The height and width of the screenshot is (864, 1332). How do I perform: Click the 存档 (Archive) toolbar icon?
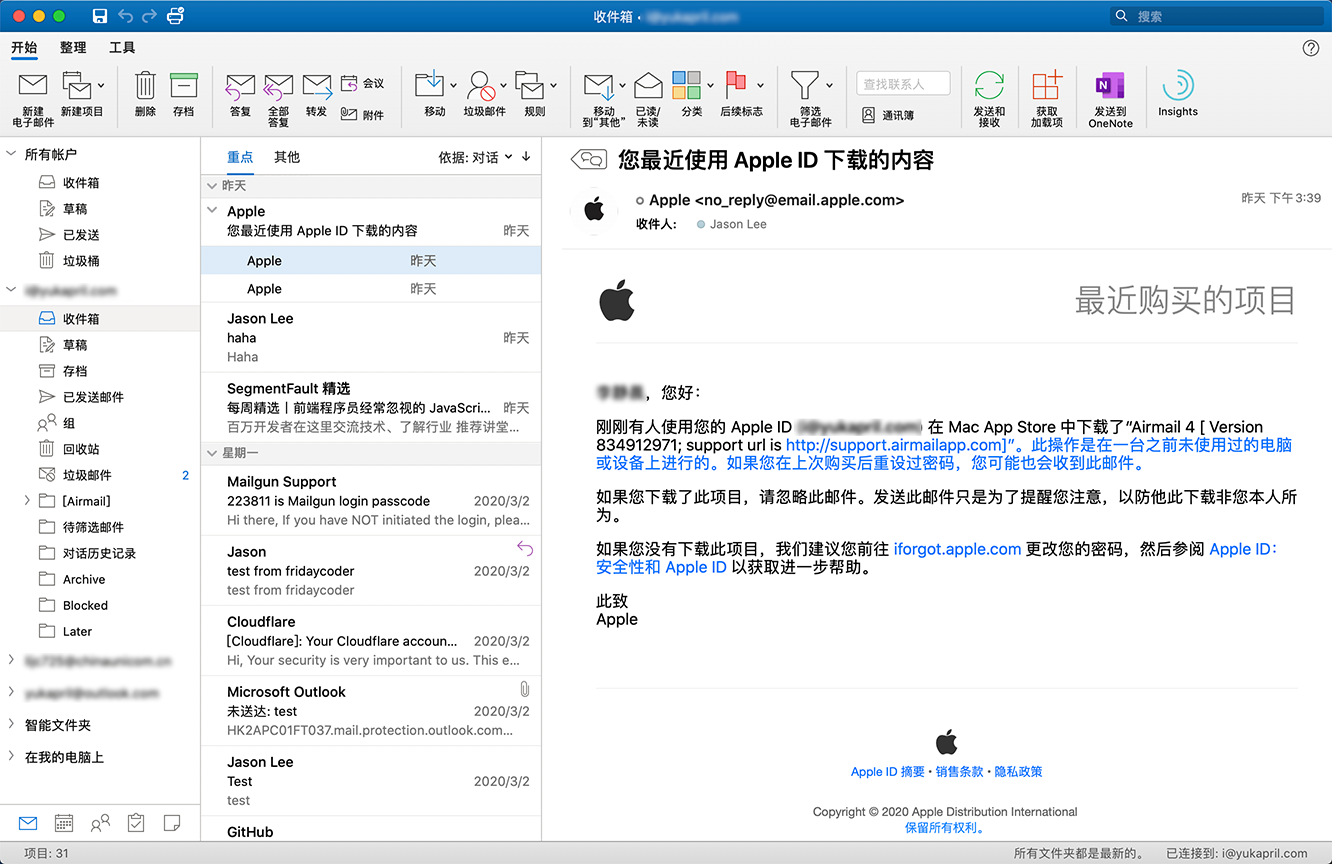183,88
